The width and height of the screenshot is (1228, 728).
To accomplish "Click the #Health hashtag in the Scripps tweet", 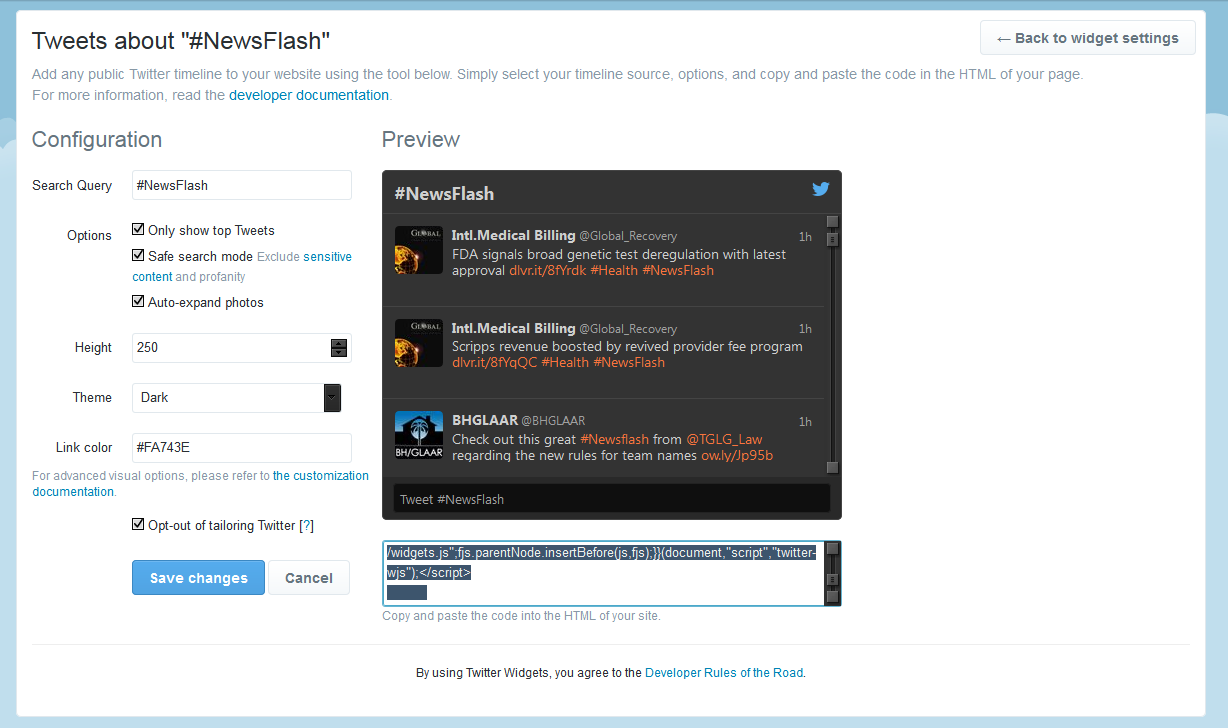I will (x=565, y=362).
